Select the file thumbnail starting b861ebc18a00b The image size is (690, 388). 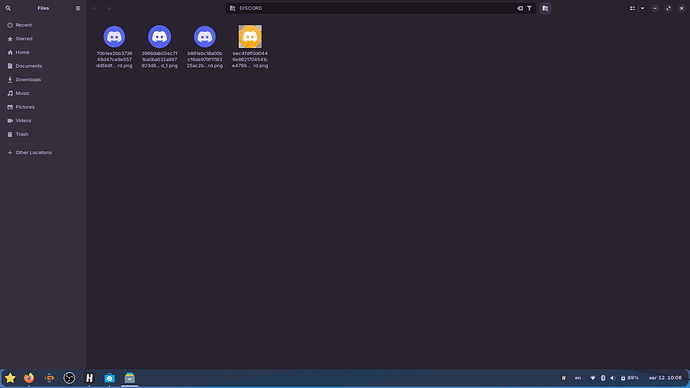(205, 37)
